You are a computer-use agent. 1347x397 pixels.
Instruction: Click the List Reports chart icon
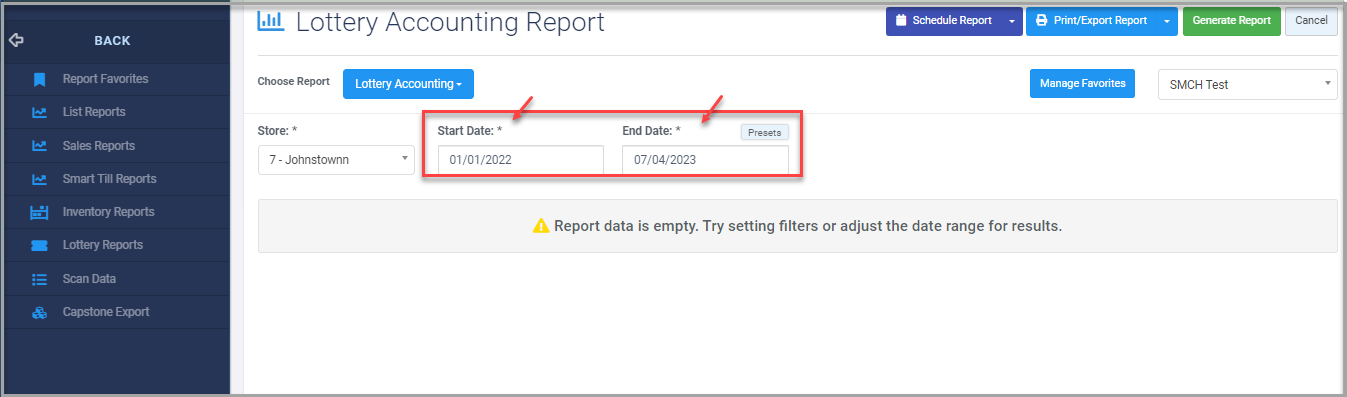[x=39, y=112]
